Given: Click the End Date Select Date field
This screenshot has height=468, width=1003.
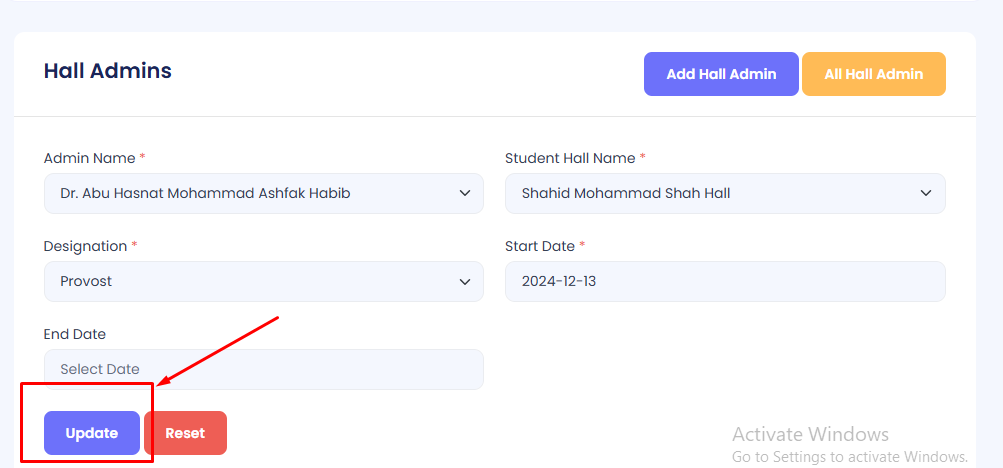Looking at the screenshot, I should [263, 369].
